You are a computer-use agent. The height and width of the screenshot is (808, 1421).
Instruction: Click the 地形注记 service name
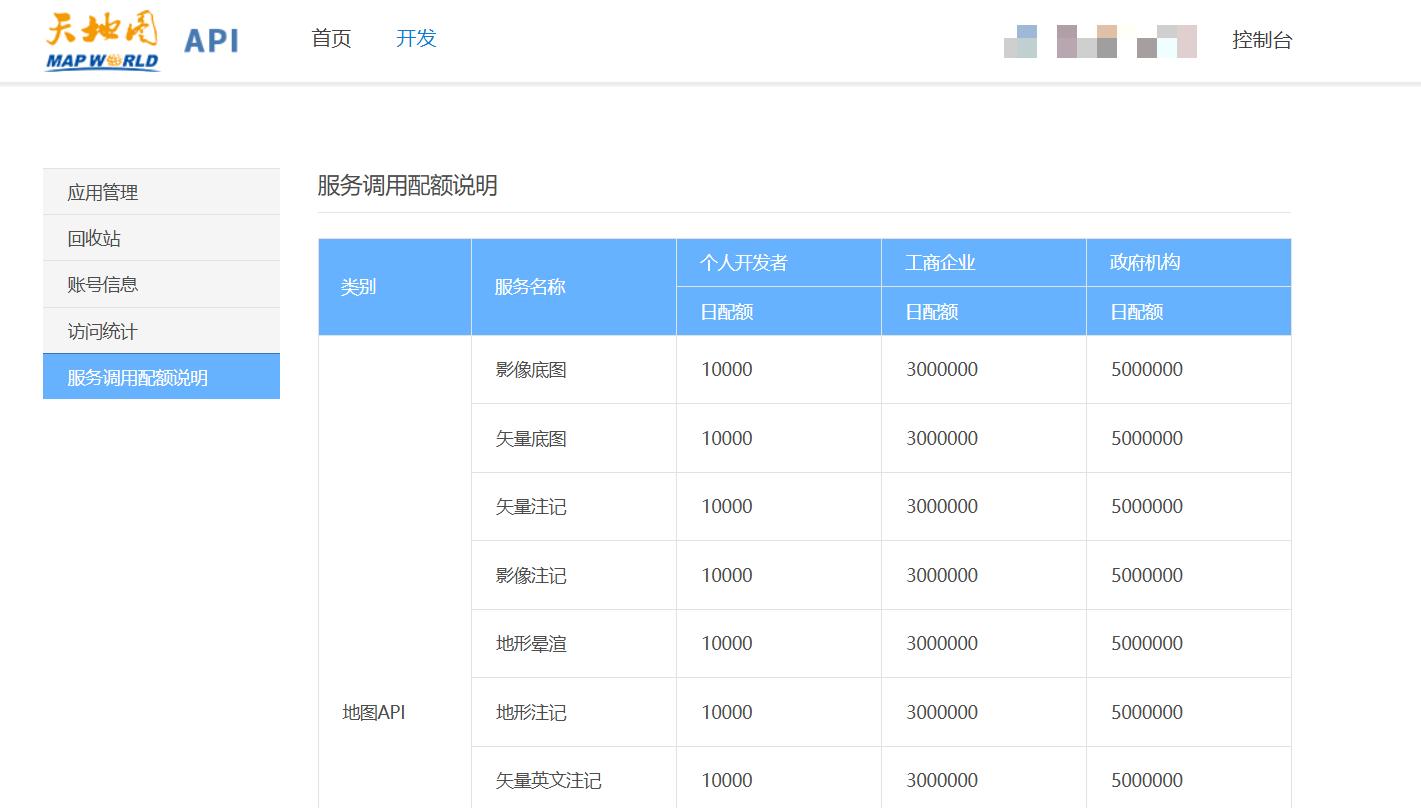[531, 713]
